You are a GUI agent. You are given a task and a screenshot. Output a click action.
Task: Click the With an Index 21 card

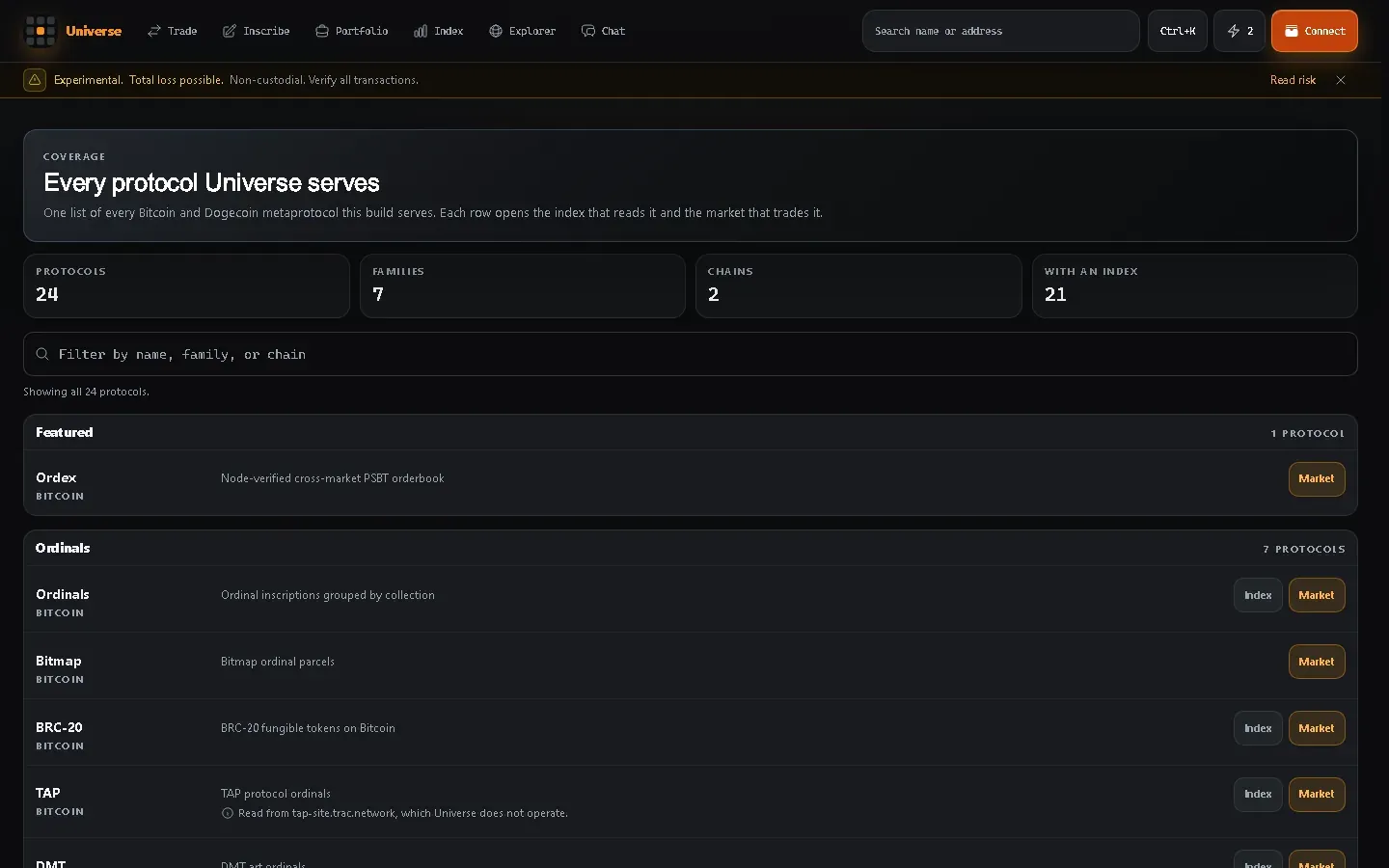tap(1195, 285)
